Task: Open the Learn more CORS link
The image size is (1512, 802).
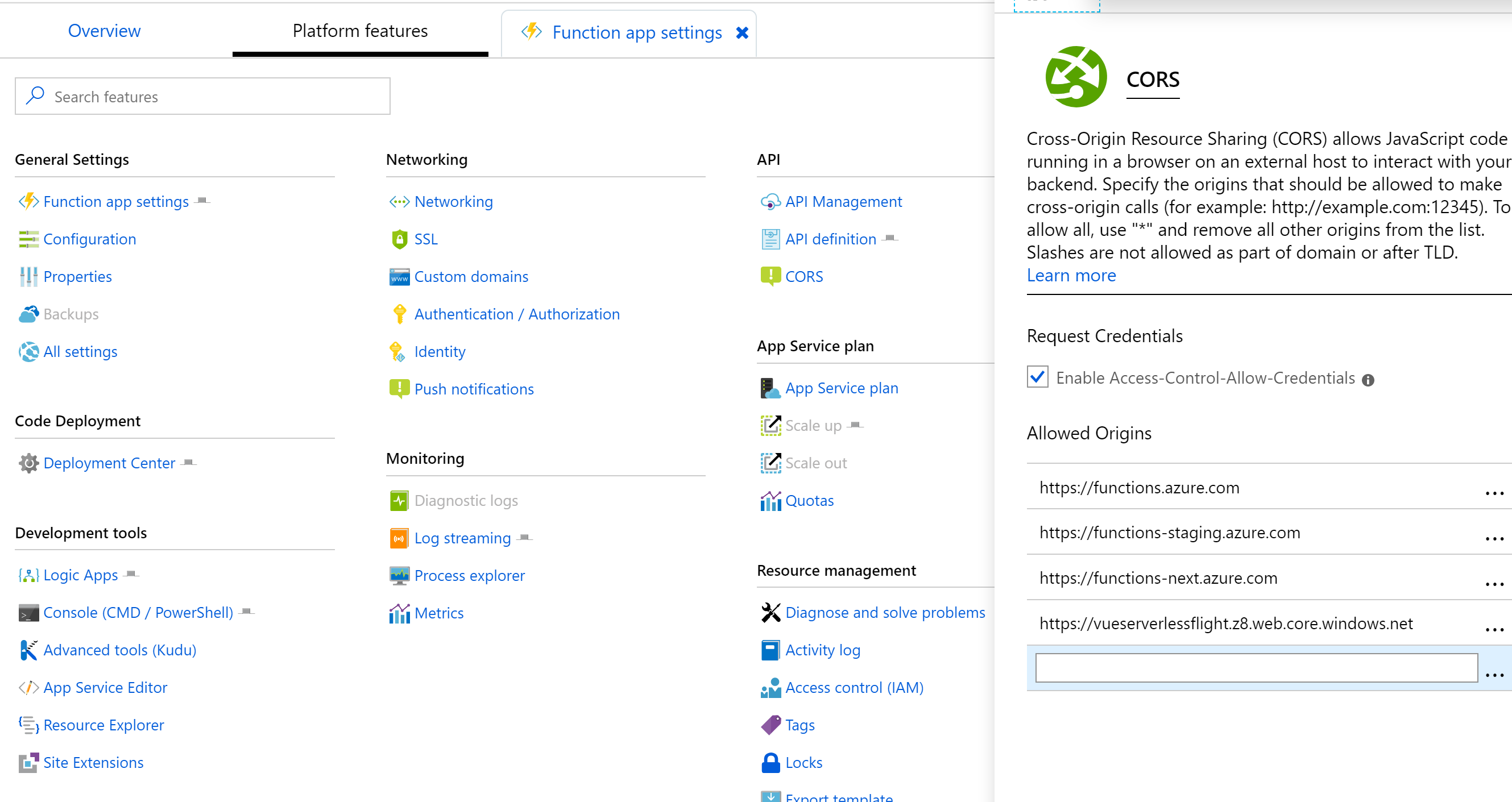Action: point(1071,275)
